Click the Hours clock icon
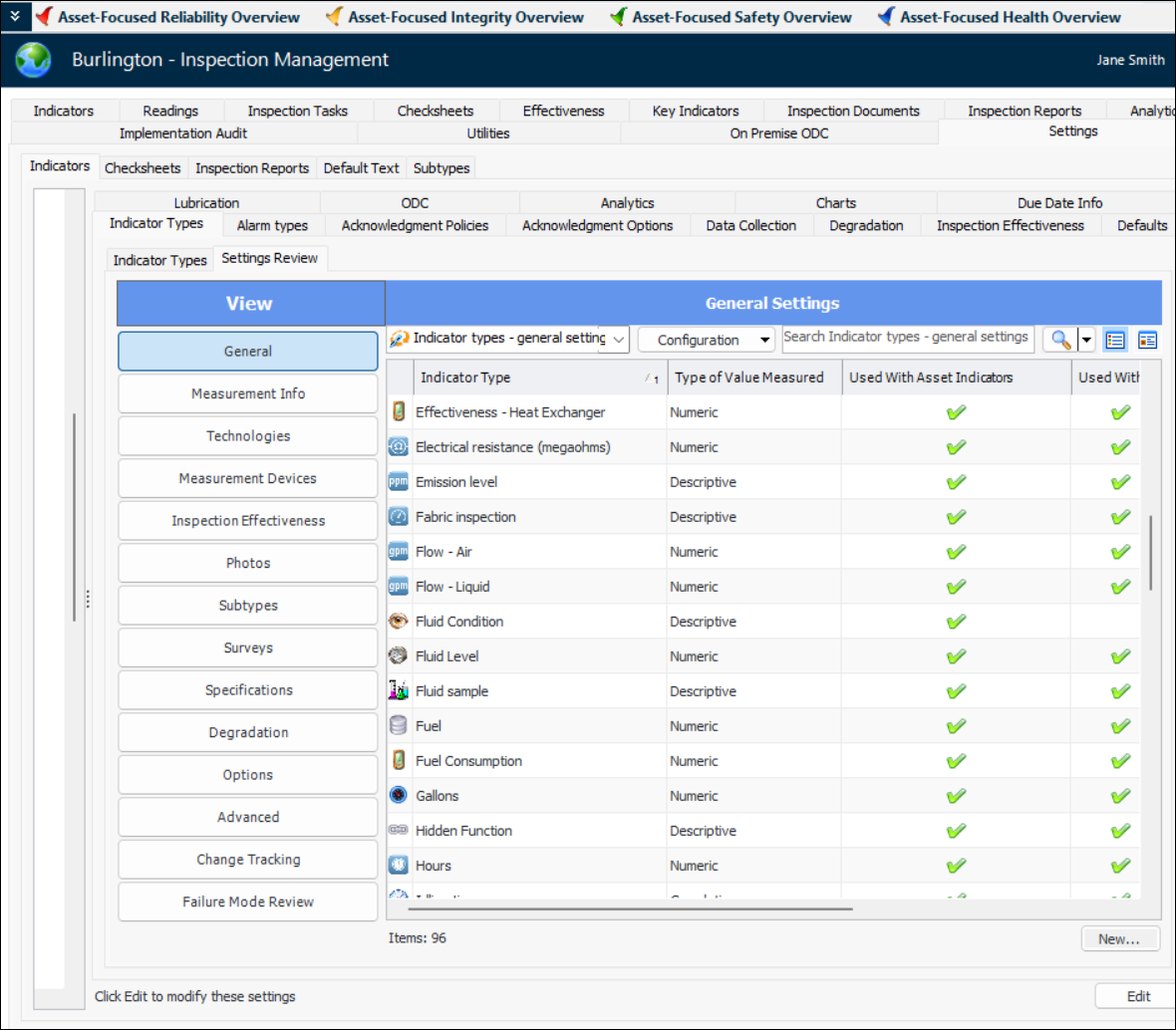 point(399,865)
